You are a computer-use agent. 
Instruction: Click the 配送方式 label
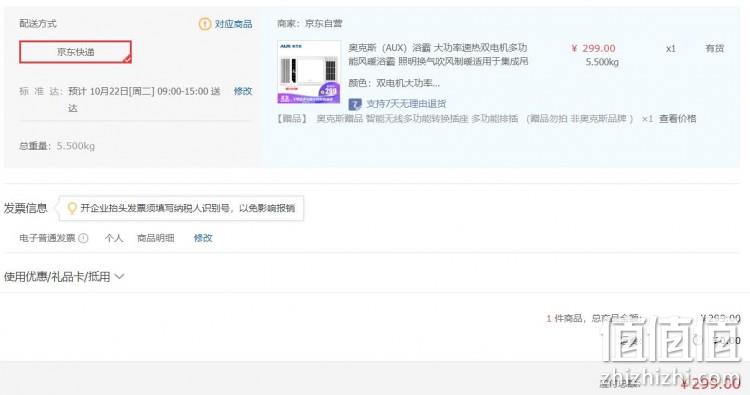pyautogui.click(x=38, y=23)
